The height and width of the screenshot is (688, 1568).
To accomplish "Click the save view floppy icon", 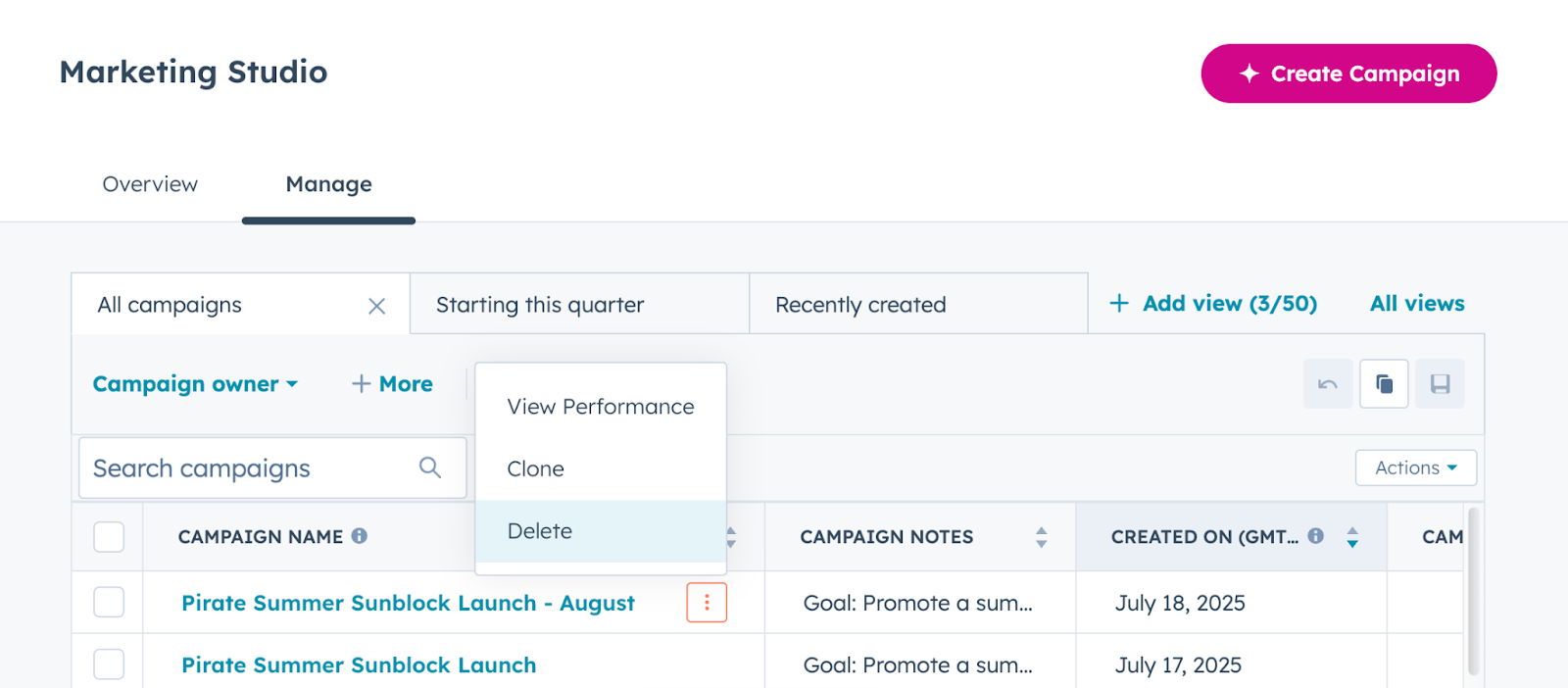I will (x=1440, y=384).
